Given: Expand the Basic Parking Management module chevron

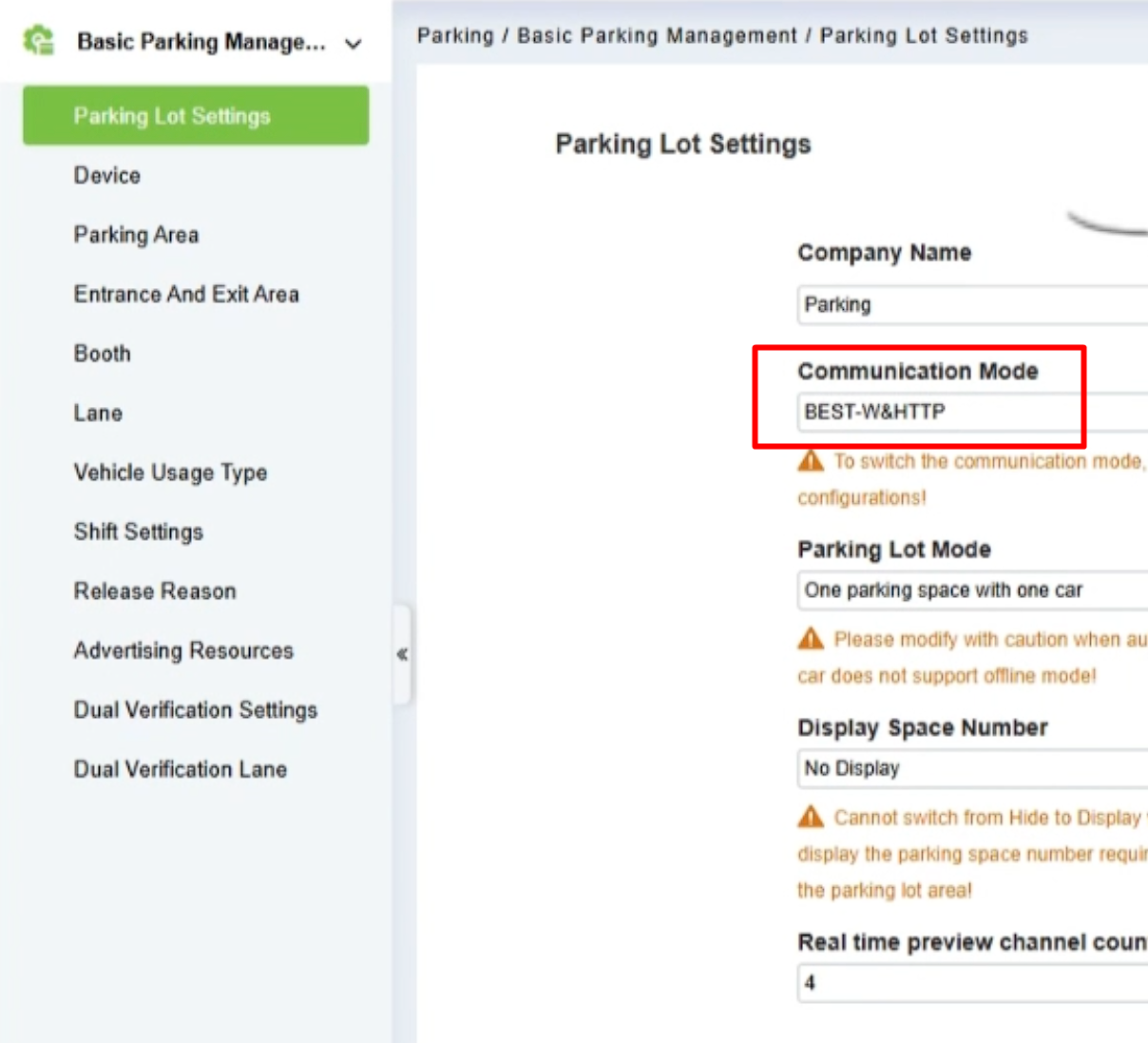Looking at the screenshot, I should click(x=354, y=44).
